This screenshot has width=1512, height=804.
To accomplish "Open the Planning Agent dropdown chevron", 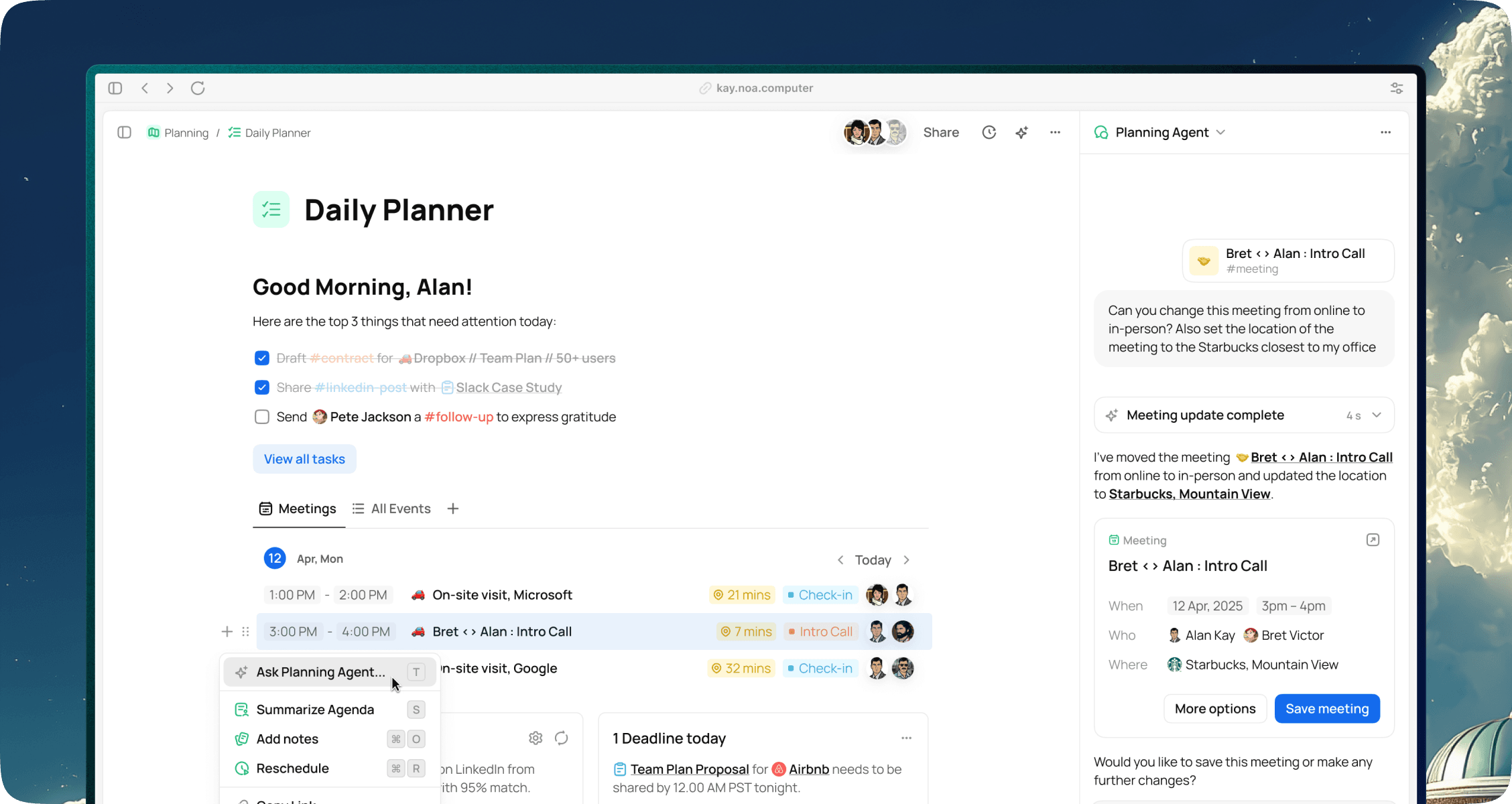I will pyautogui.click(x=1220, y=133).
